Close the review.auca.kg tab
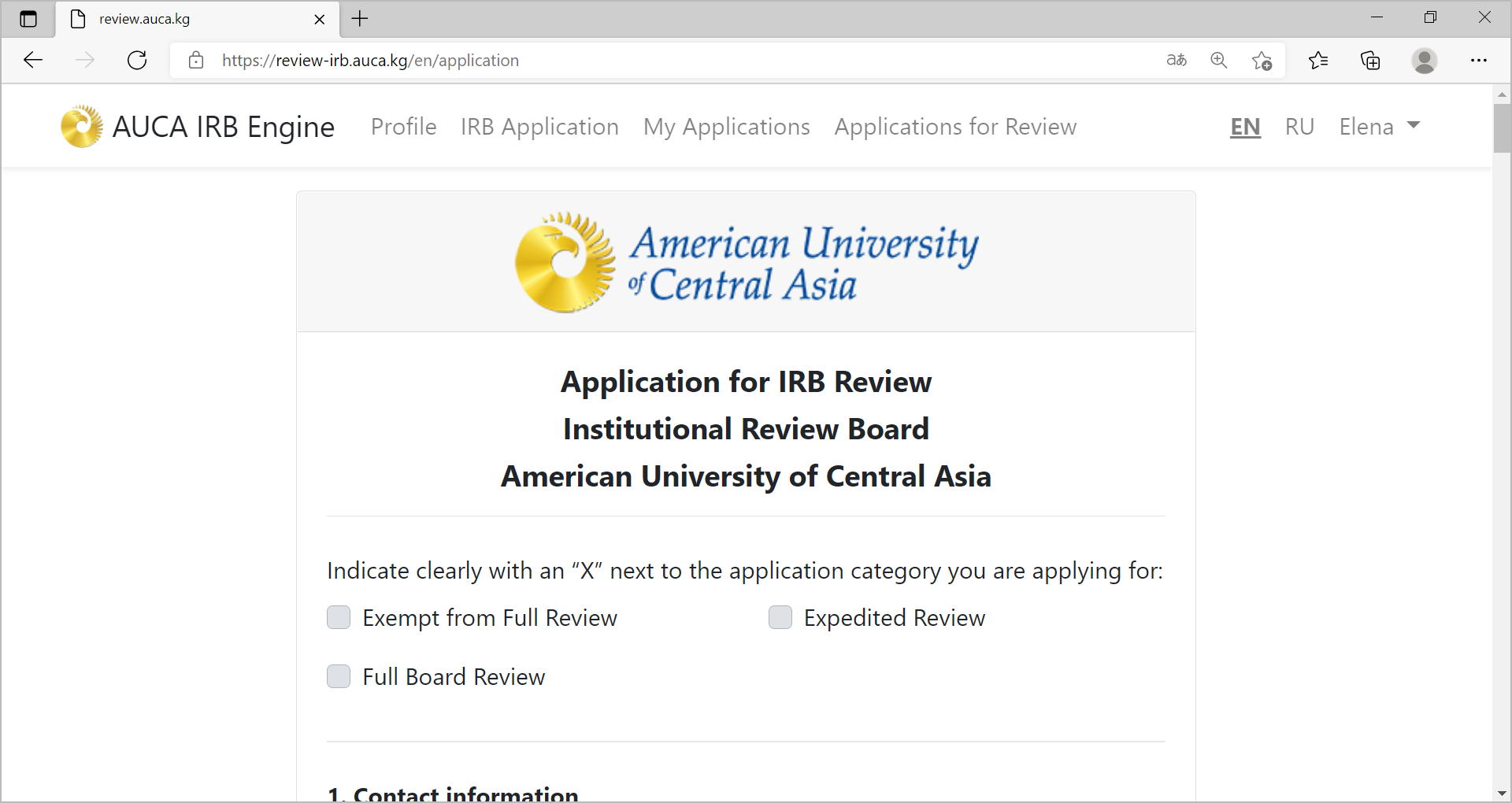This screenshot has width=1512, height=803. pyautogui.click(x=320, y=19)
